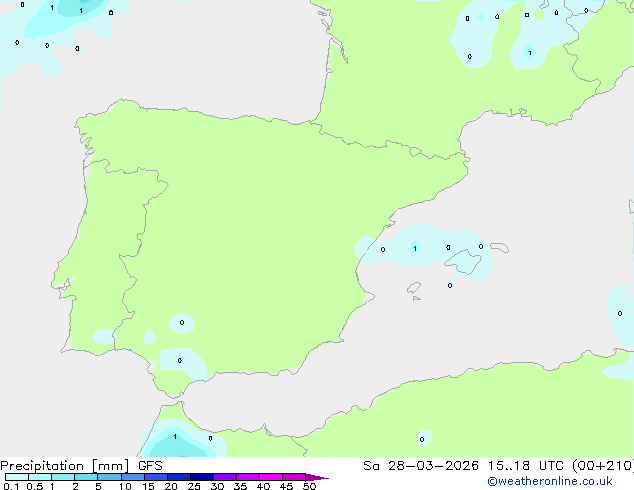Click the above-50 arrow tip of legend
The image size is (634, 490).
pos(317,478)
